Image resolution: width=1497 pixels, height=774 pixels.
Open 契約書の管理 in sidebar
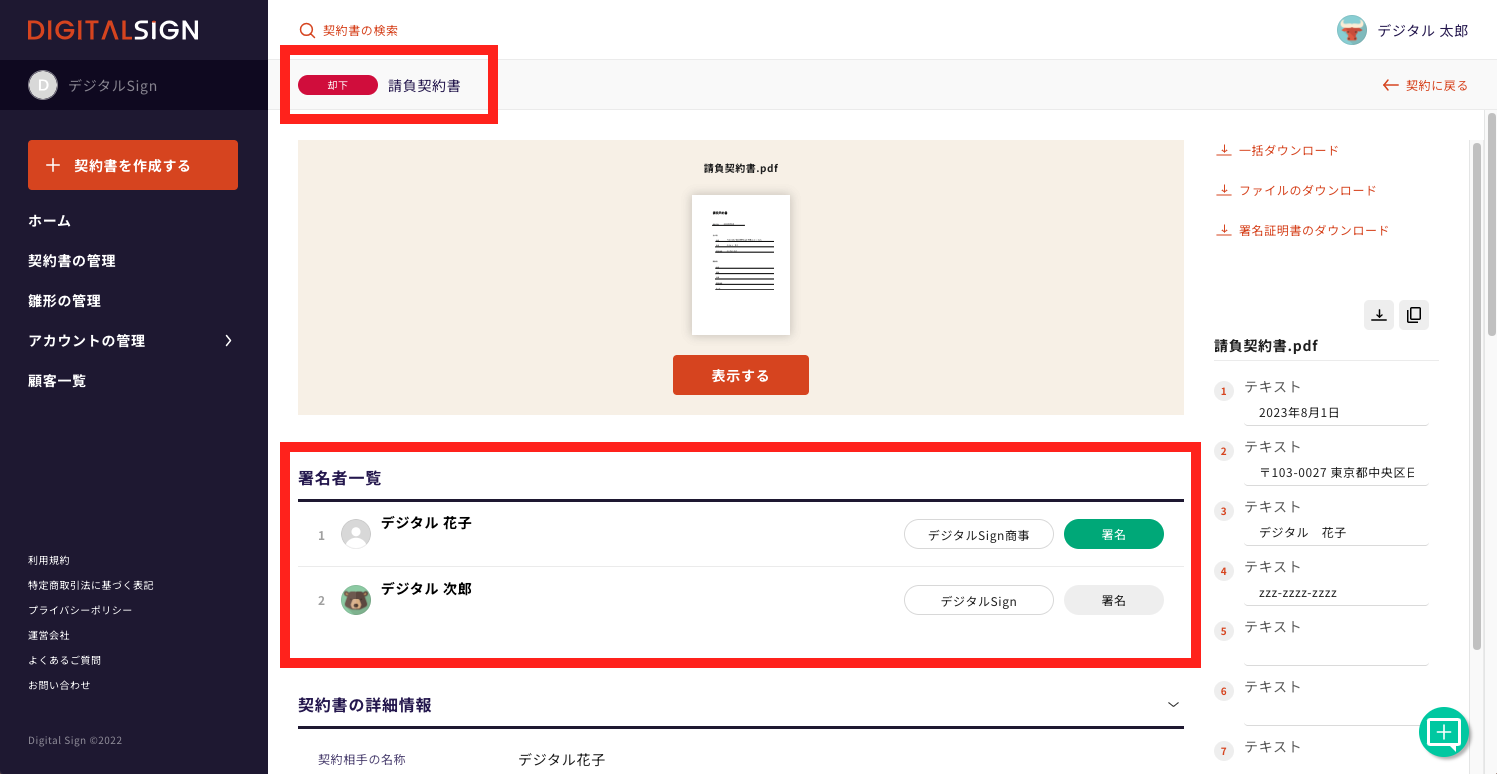pyautogui.click(x=72, y=261)
